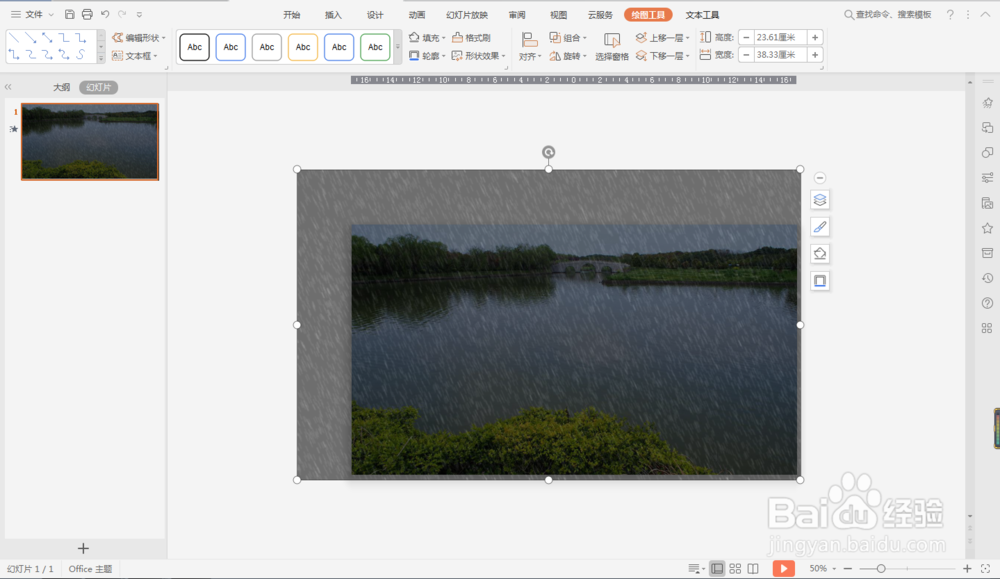The width and height of the screenshot is (1000, 579).
Task: Click the layers icon beside the picture
Action: pyautogui.click(x=820, y=200)
